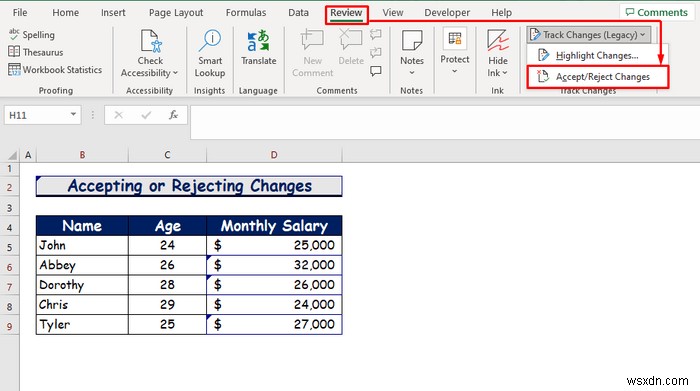Screen dimensions: 700x391
Task: Expand the Notes dropdown chevron
Action: coord(412,73)
